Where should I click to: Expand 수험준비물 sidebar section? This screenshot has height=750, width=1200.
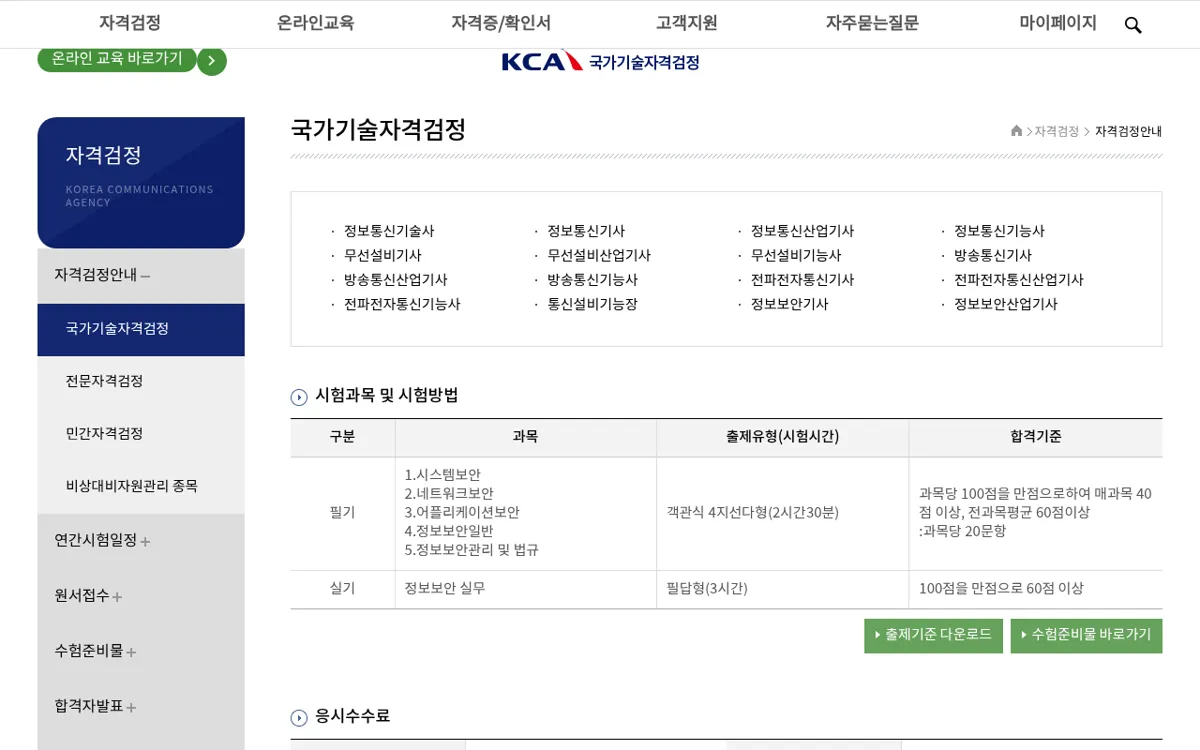tap(141, 651)
